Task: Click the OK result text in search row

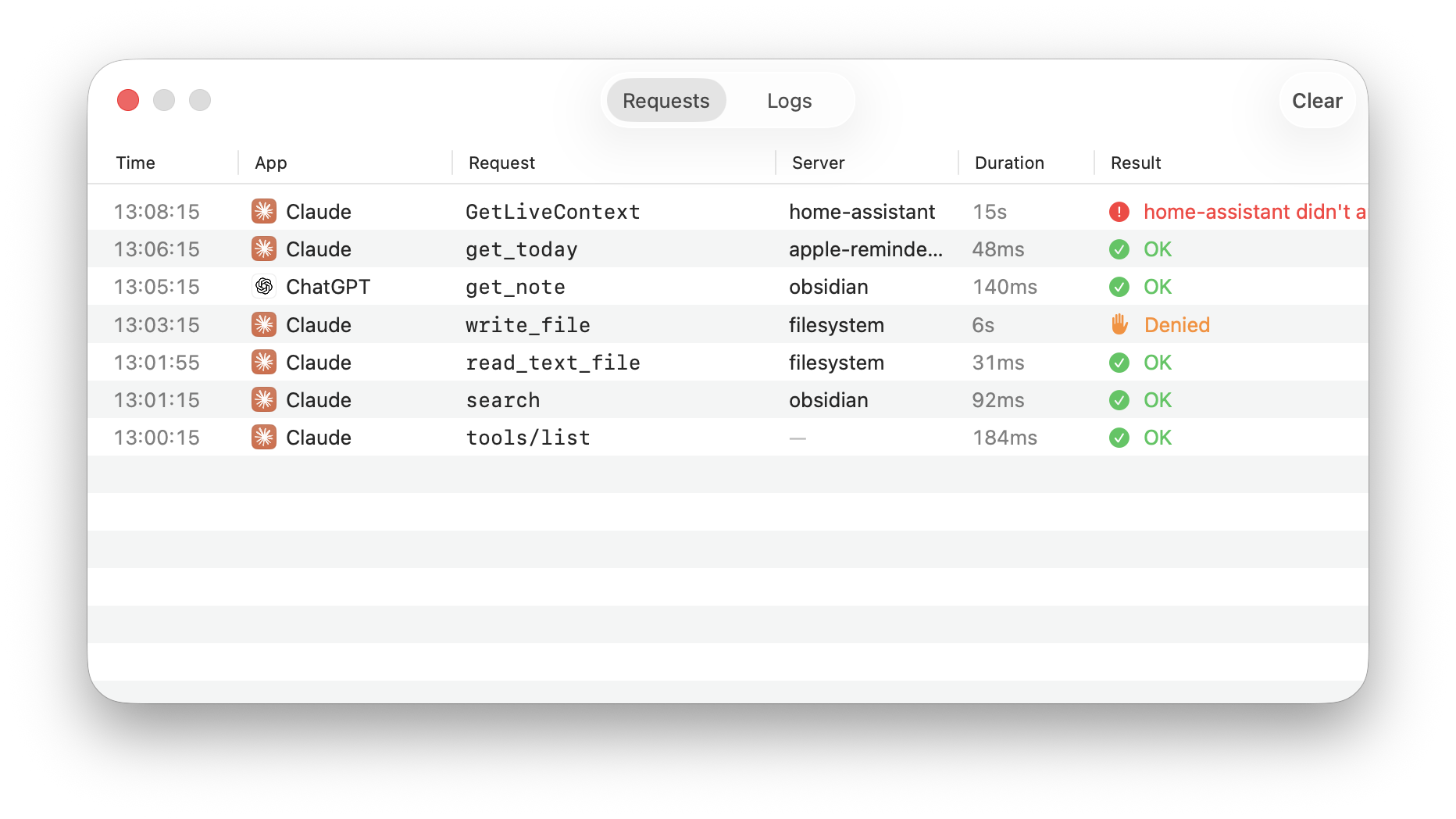Action: click(x=1158, y=400)
